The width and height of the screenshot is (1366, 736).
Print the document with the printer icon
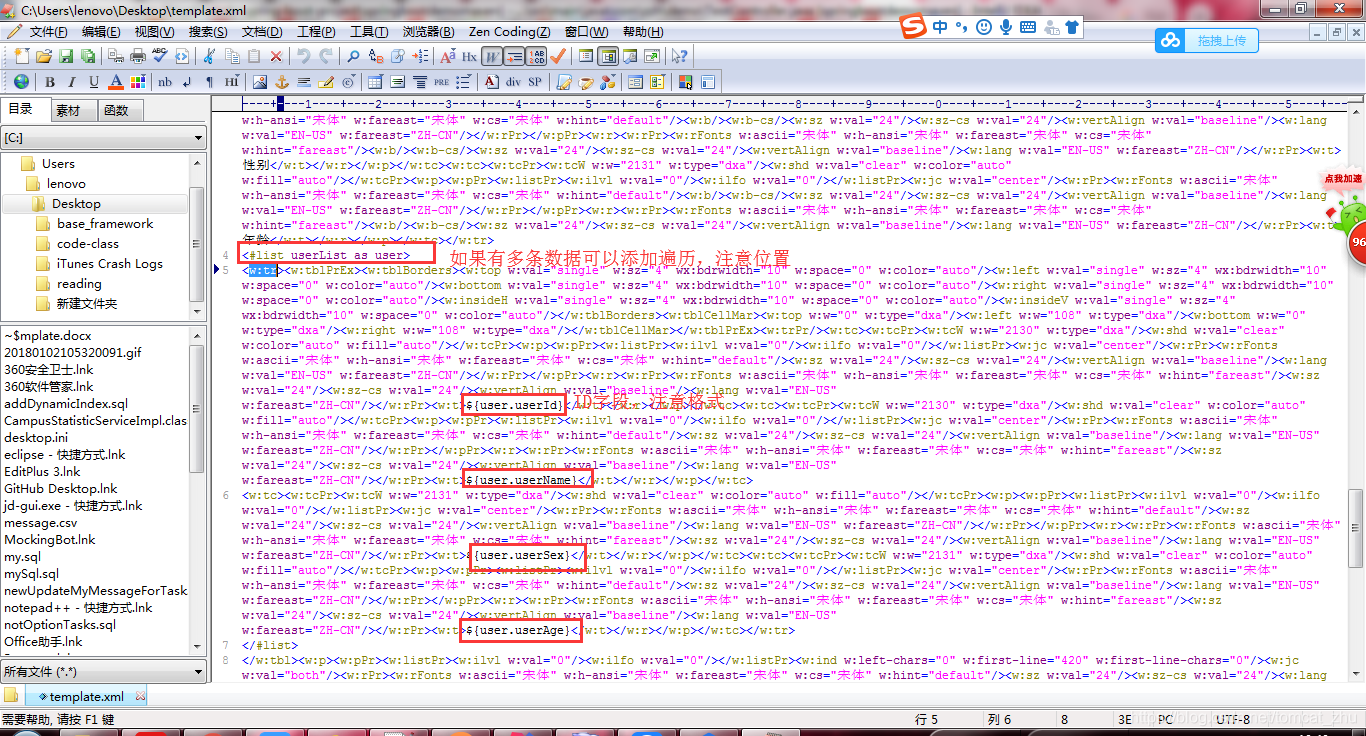[x=138, y=56]
